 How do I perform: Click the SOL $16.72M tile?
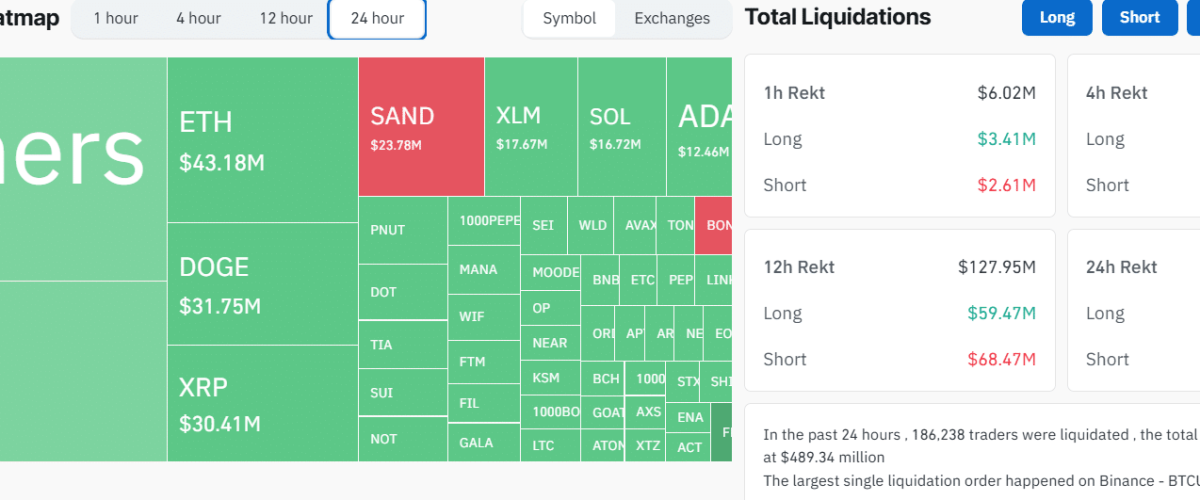coord(621,127)
